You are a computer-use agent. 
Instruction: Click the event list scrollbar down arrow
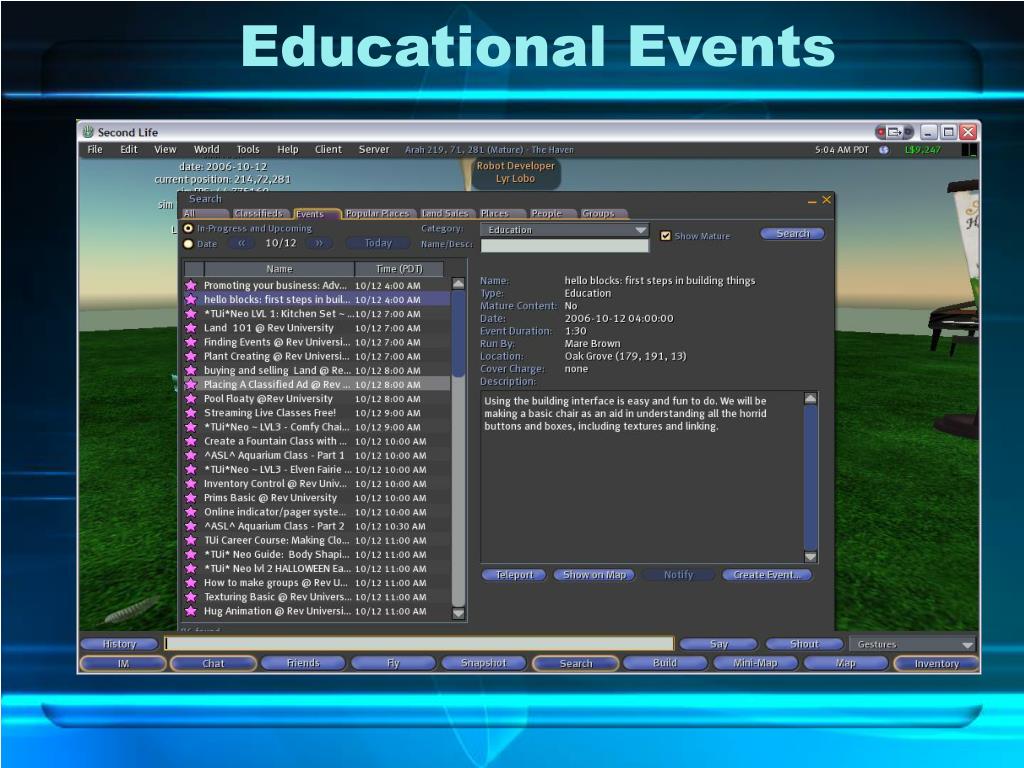458,613
